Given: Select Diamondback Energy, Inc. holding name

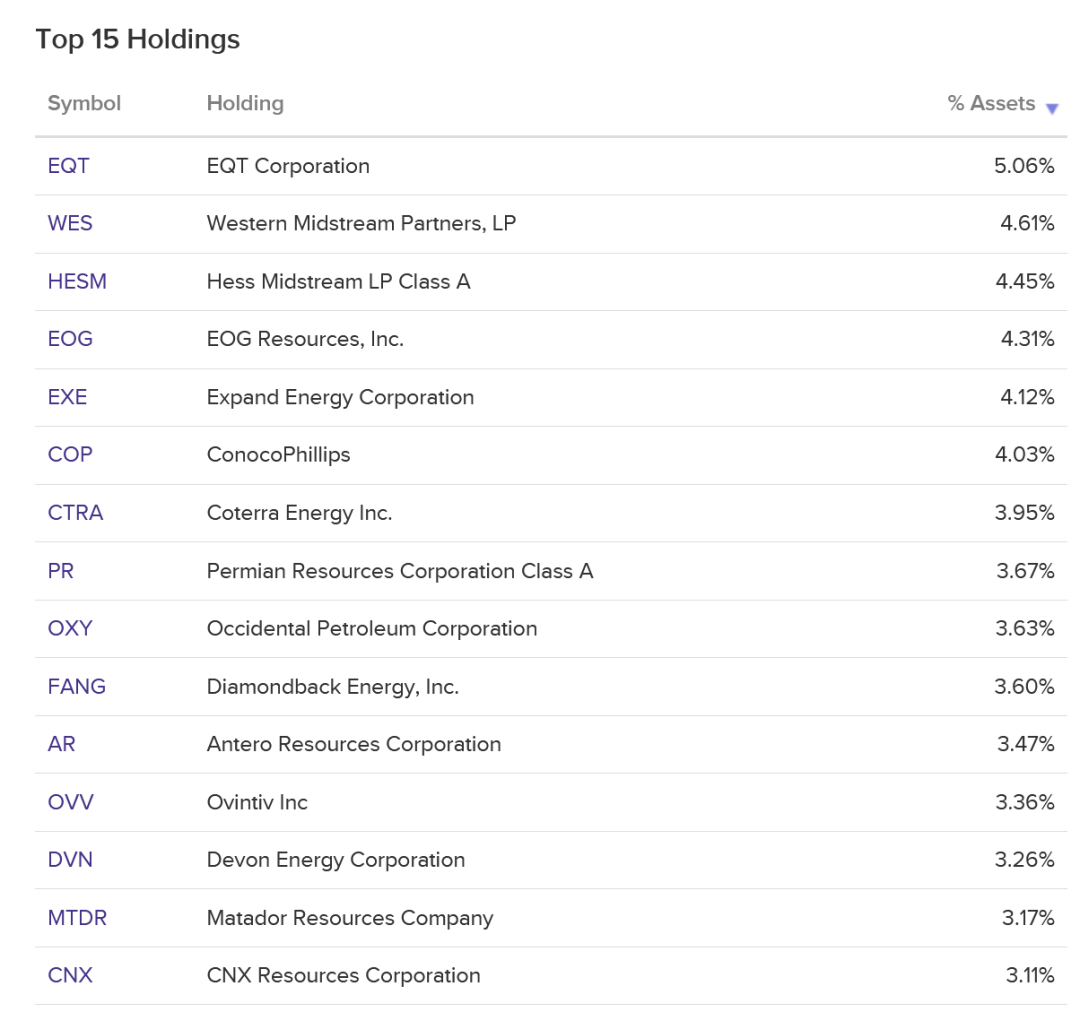Looking at the screenshot, I should (x=333, y=686).
